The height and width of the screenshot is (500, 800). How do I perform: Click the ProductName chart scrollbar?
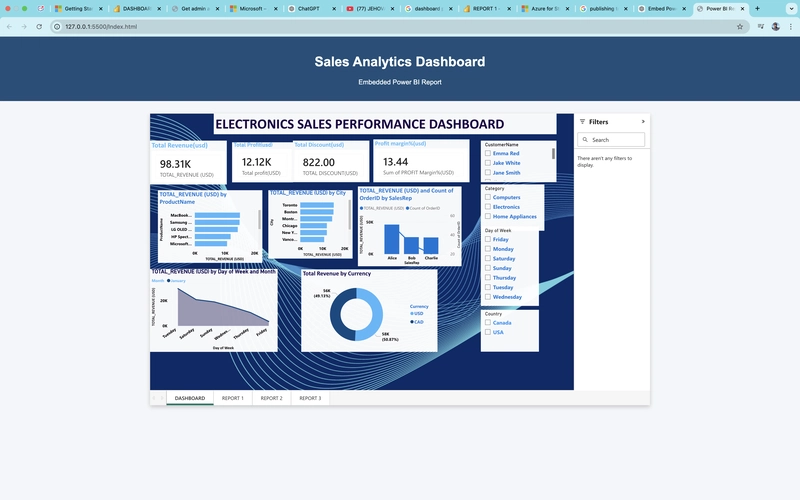pyautogui.click(x=259, y=219)
